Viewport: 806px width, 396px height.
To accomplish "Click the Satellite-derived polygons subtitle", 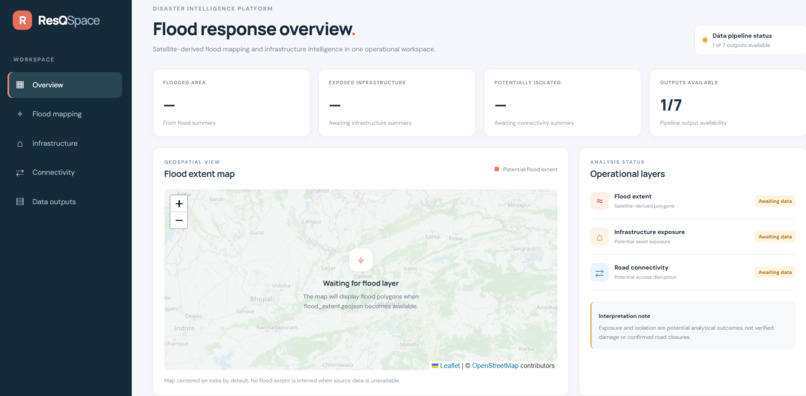I will click(644, 206).
